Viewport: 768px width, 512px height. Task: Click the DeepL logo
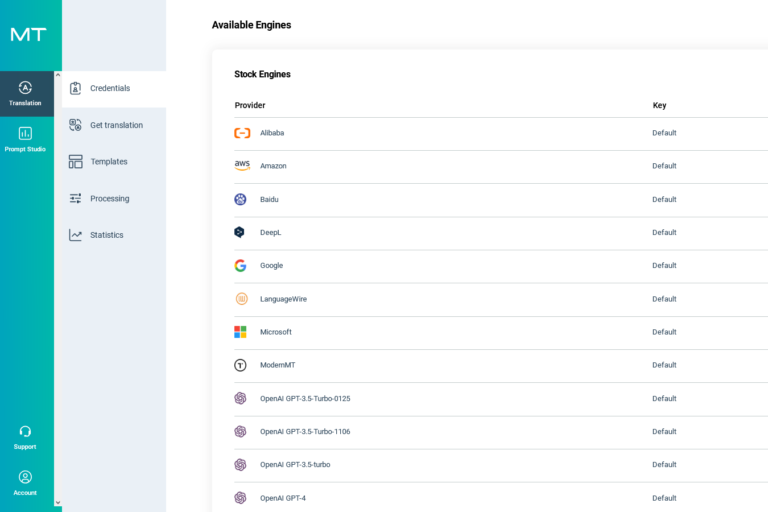(x=239, y=232)
